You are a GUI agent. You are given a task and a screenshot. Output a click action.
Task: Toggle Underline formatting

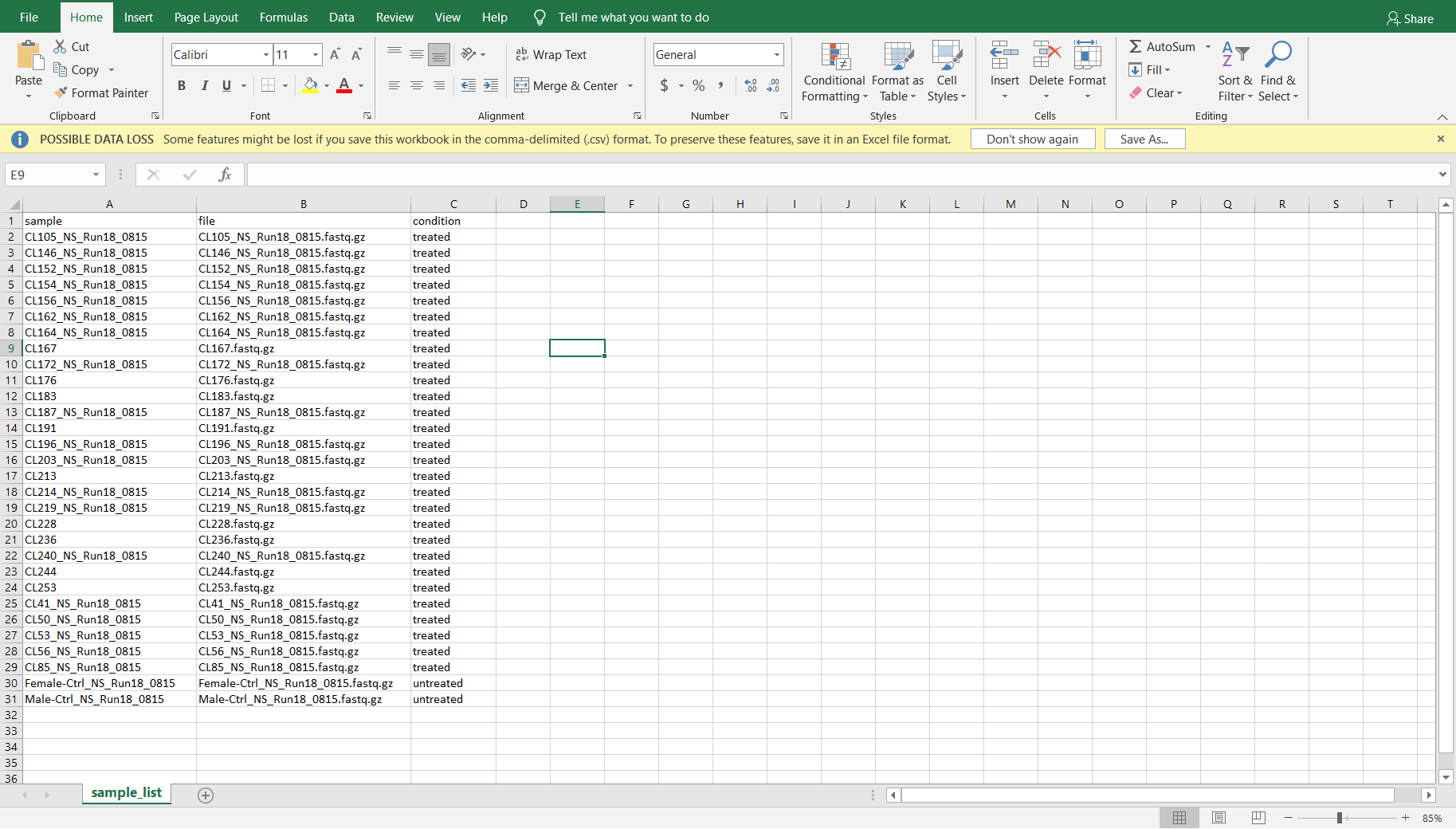tap(226, 85)
